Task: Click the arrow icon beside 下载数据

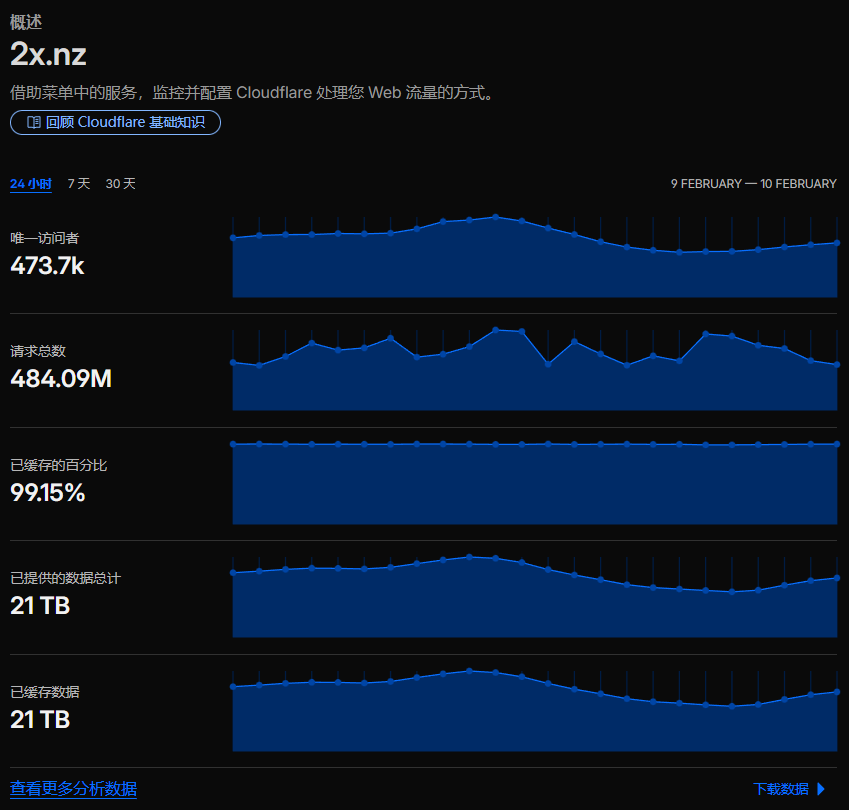Action: point(821,789)
